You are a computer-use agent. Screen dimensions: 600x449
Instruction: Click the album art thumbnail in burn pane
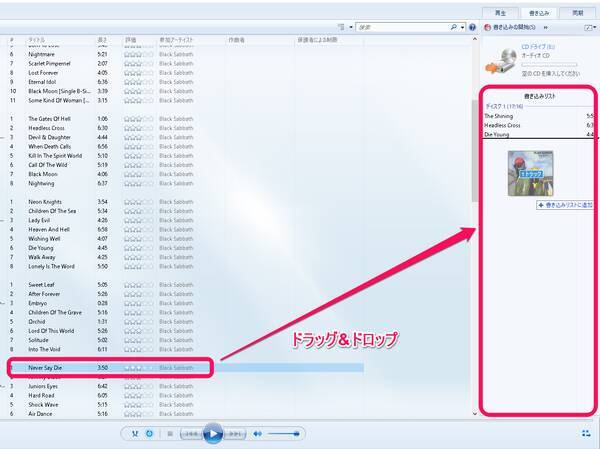click(x=530, y=173)
